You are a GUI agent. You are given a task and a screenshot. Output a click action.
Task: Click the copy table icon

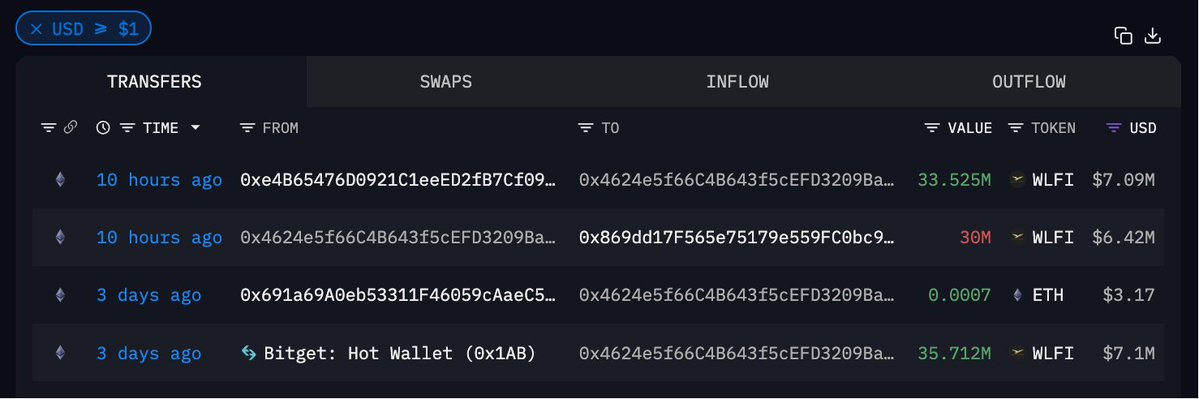pos(1123,36)
